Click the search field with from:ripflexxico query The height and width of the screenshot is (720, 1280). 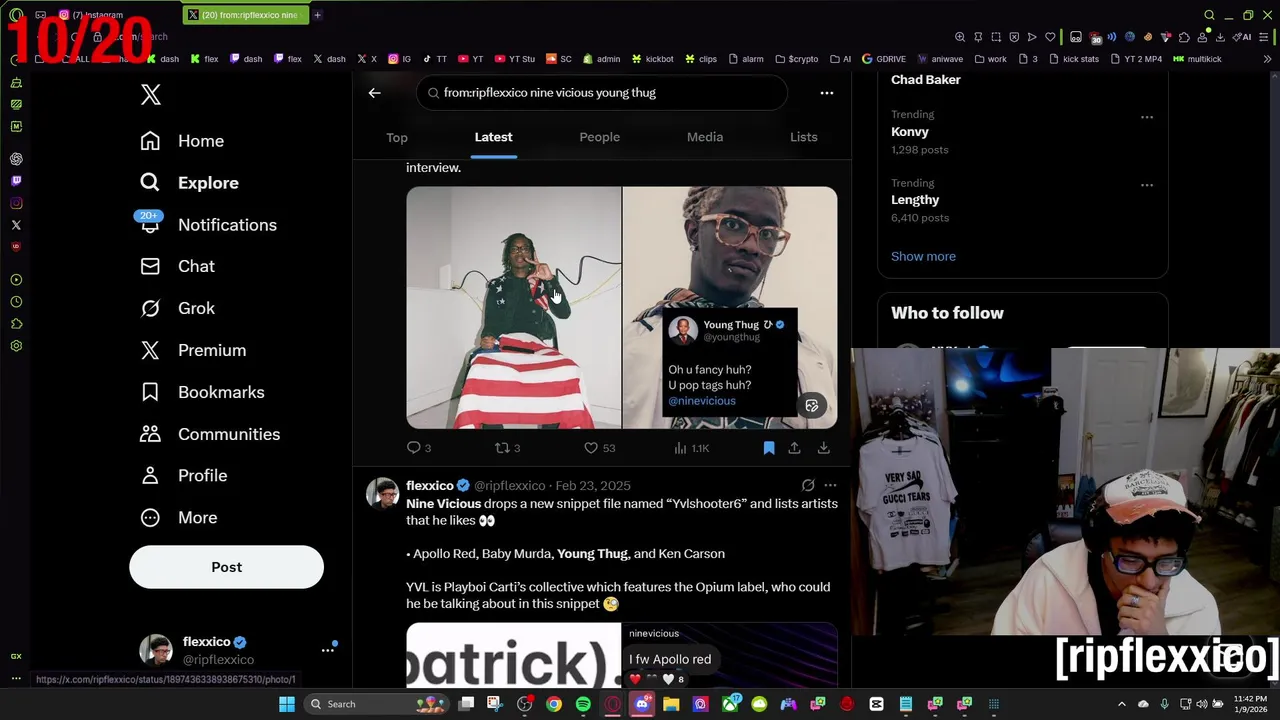(x=602, y=93)
